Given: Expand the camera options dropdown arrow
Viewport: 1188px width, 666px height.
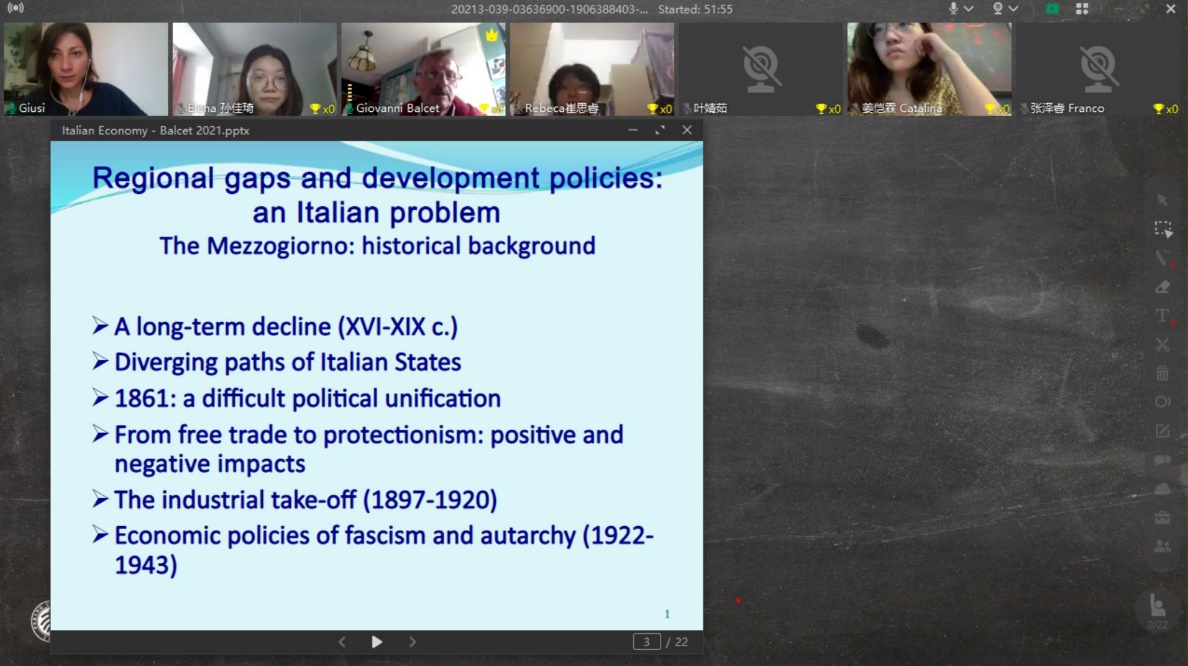Looking at the screenshot, I should (1013, 9).
